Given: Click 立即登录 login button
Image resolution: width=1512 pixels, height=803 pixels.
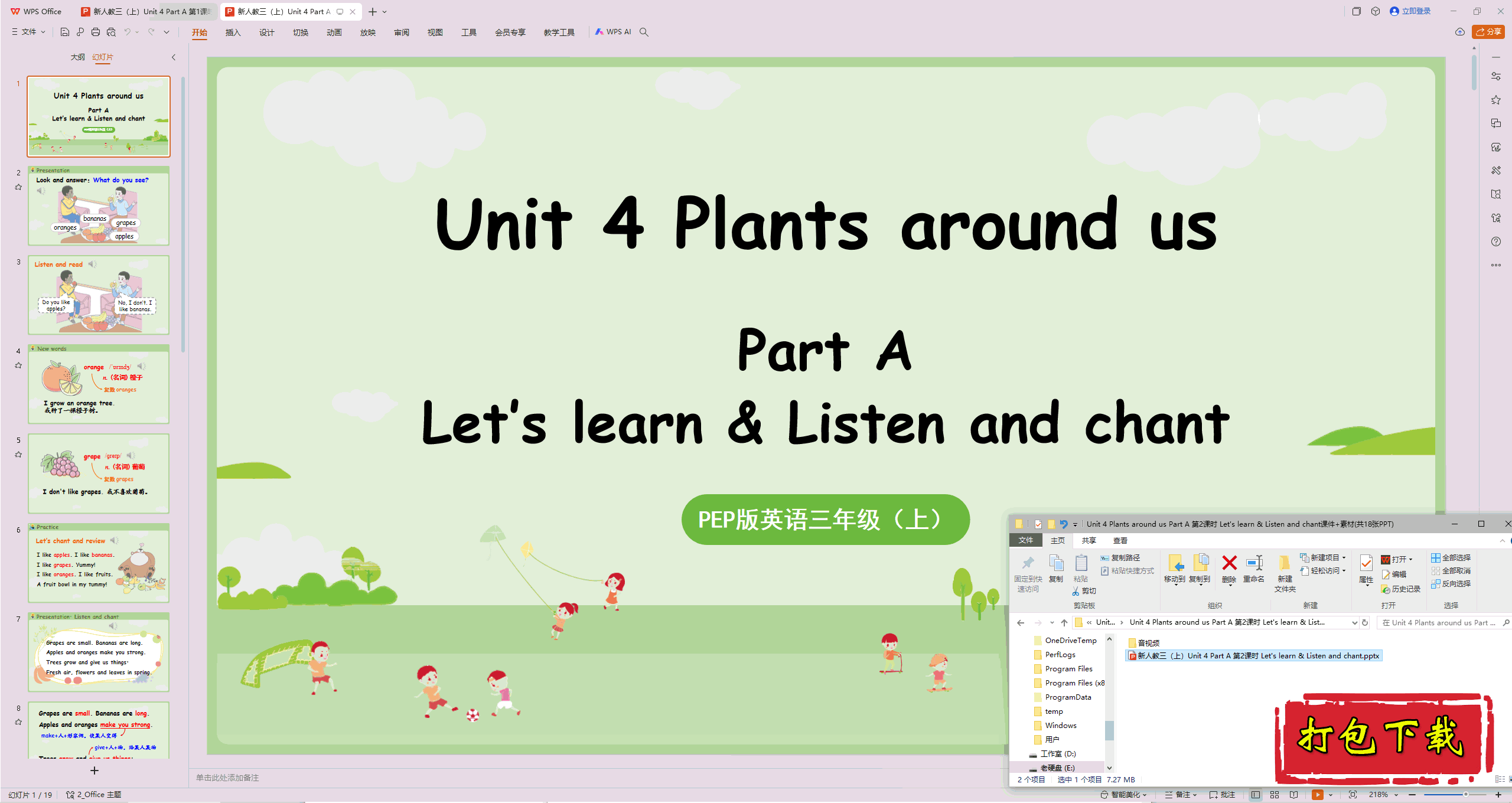Looking at the screenshot, I should point(1410,11).
